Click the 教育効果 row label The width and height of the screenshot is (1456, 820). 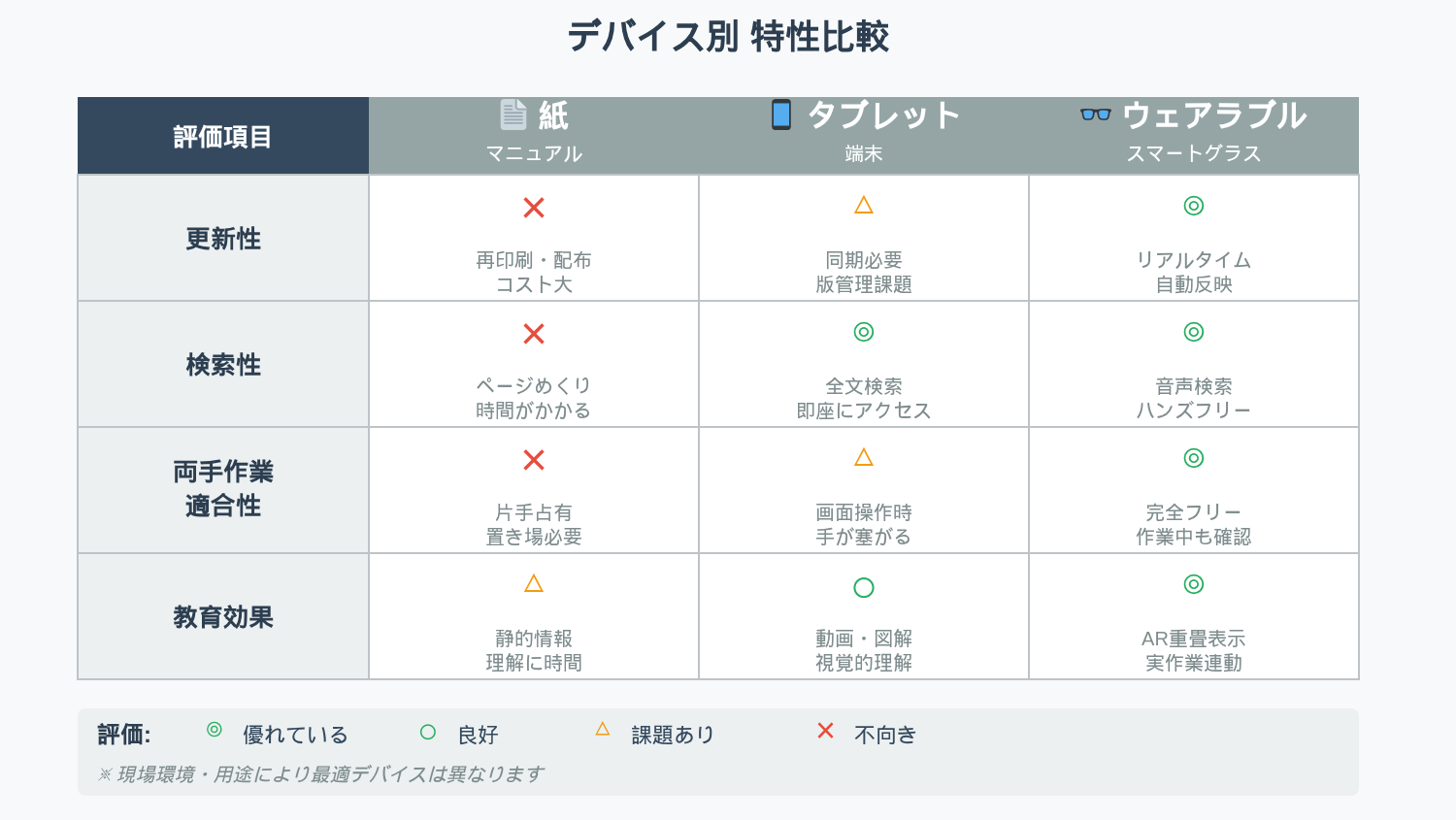click(x=223, y=617)
